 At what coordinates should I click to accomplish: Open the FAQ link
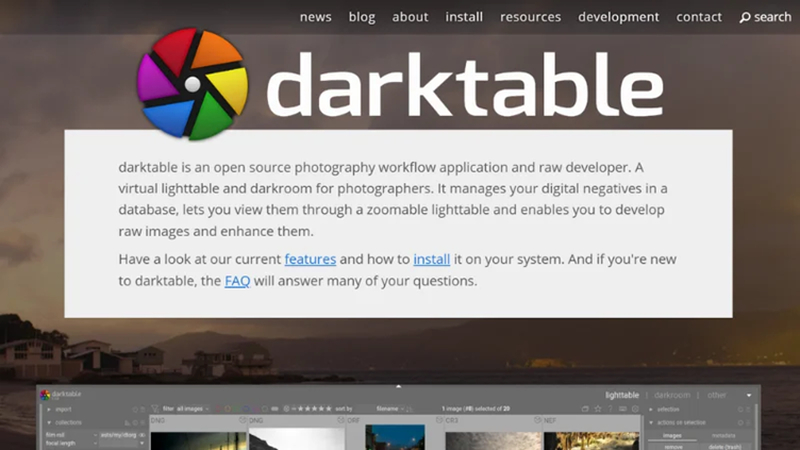point(237,281)
